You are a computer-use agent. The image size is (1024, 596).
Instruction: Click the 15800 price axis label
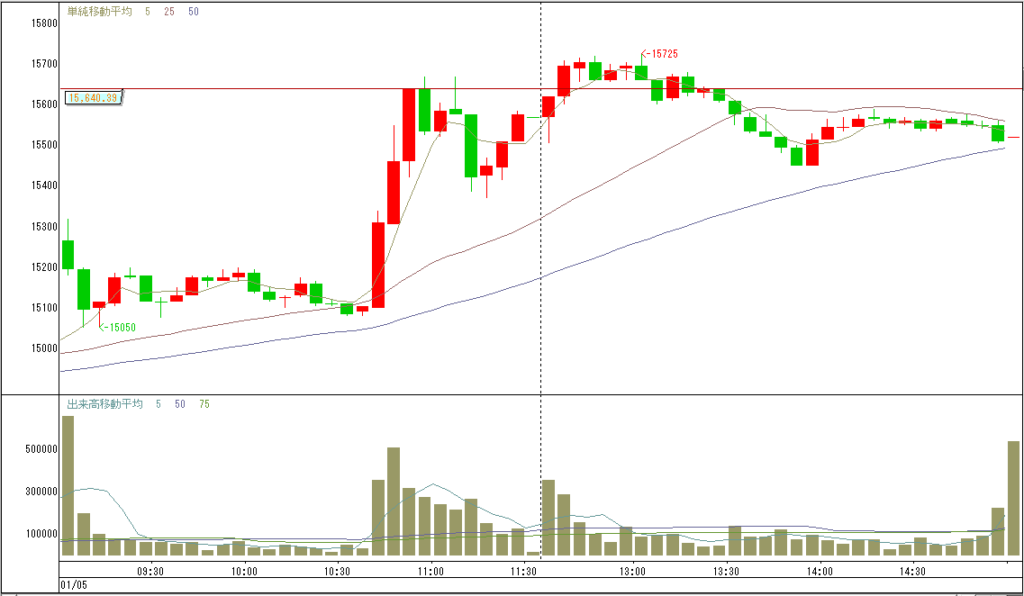click(x=44, y=24)
